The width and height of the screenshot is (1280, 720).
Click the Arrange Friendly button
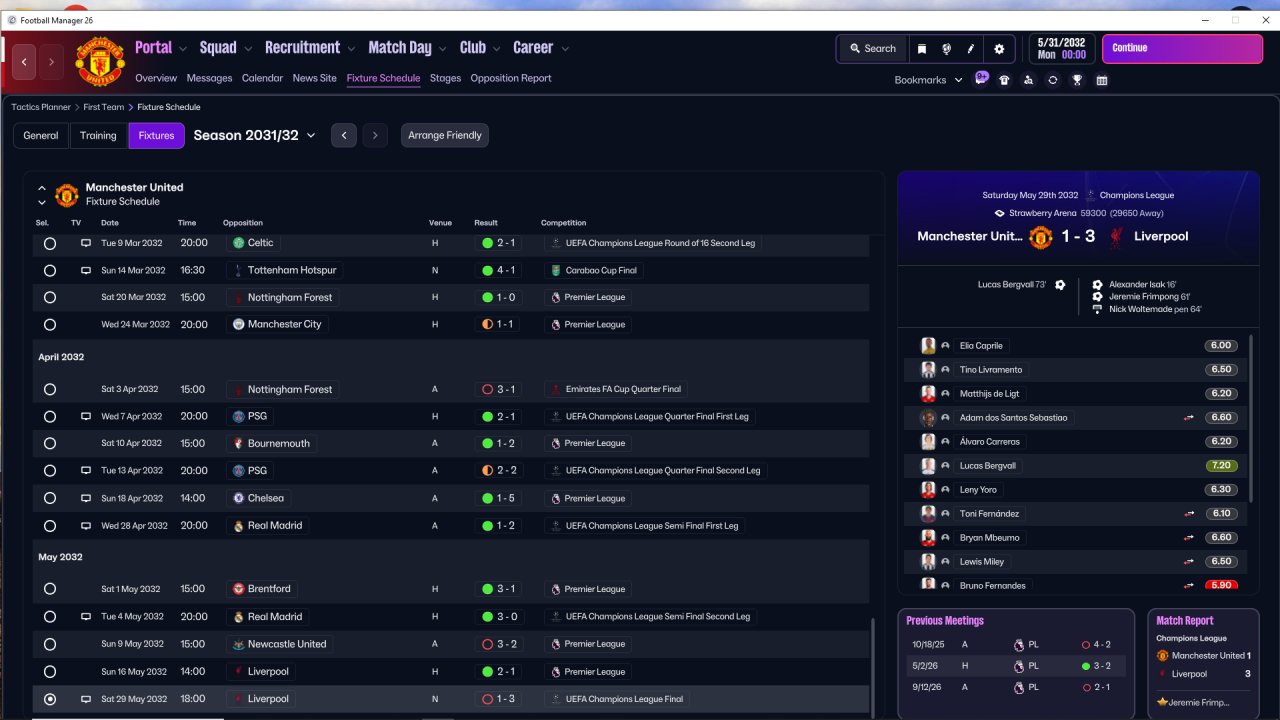click(x=445, y=135)
